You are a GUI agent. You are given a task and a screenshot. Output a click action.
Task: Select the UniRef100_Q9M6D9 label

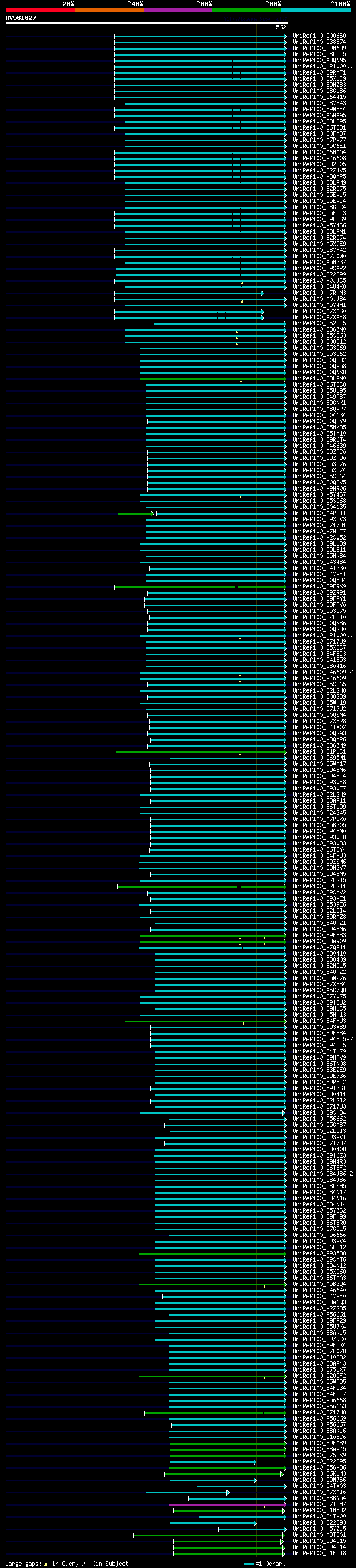(319, 48)
